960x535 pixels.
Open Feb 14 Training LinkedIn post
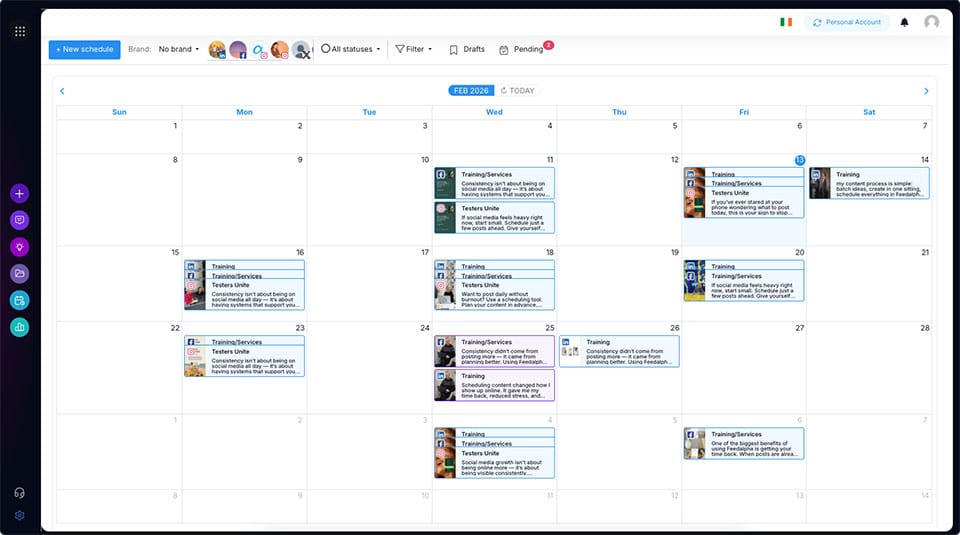869,183
